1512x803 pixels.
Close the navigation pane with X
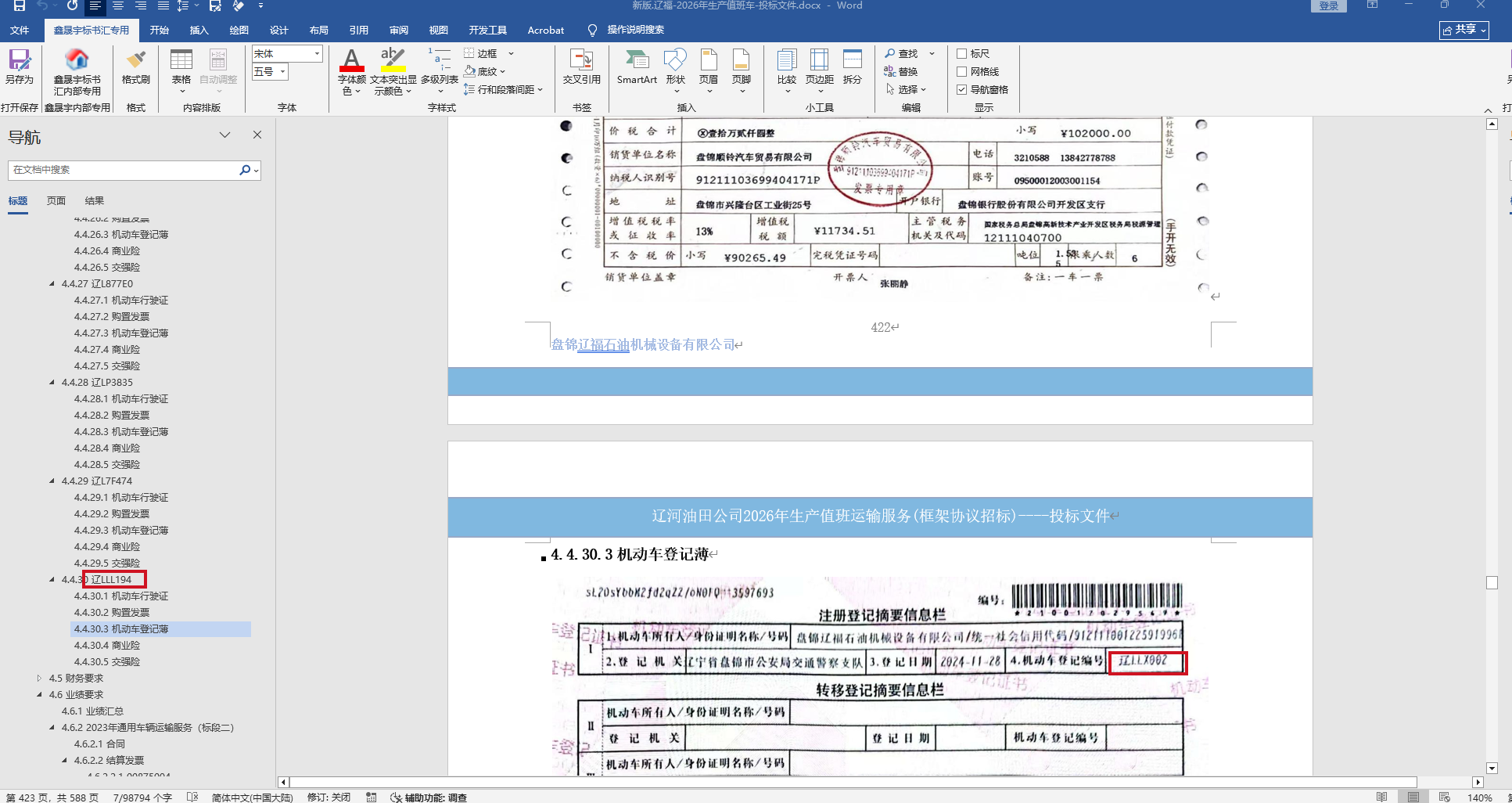257,135
